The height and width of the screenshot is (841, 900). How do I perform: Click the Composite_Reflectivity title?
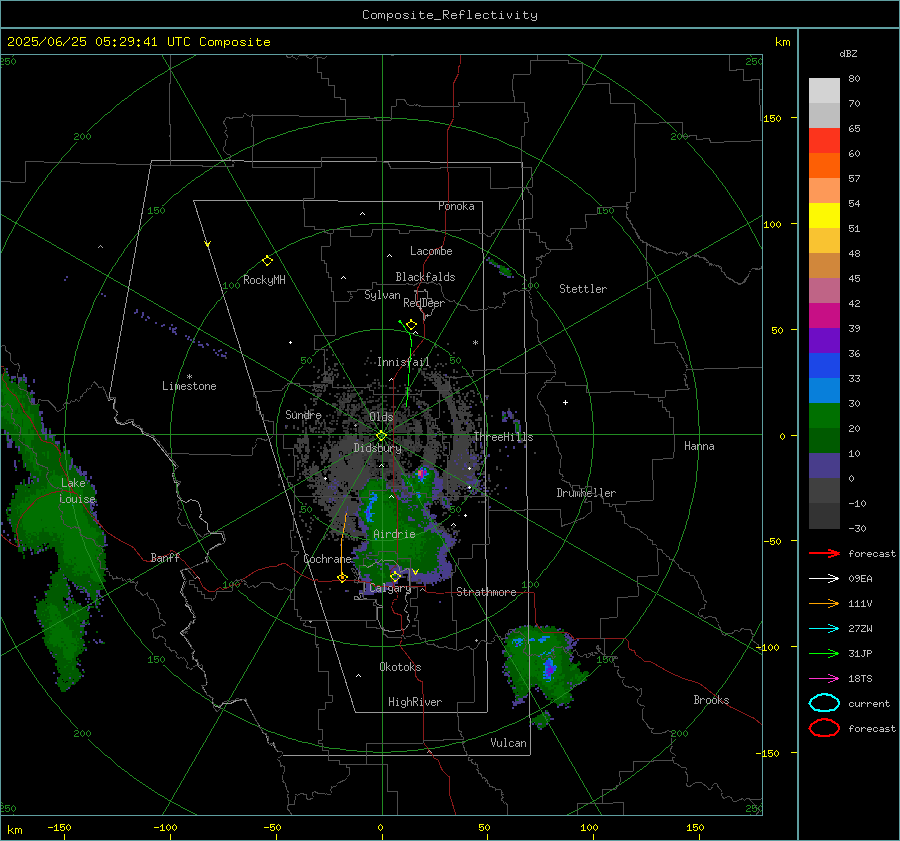tap(450, 15)
